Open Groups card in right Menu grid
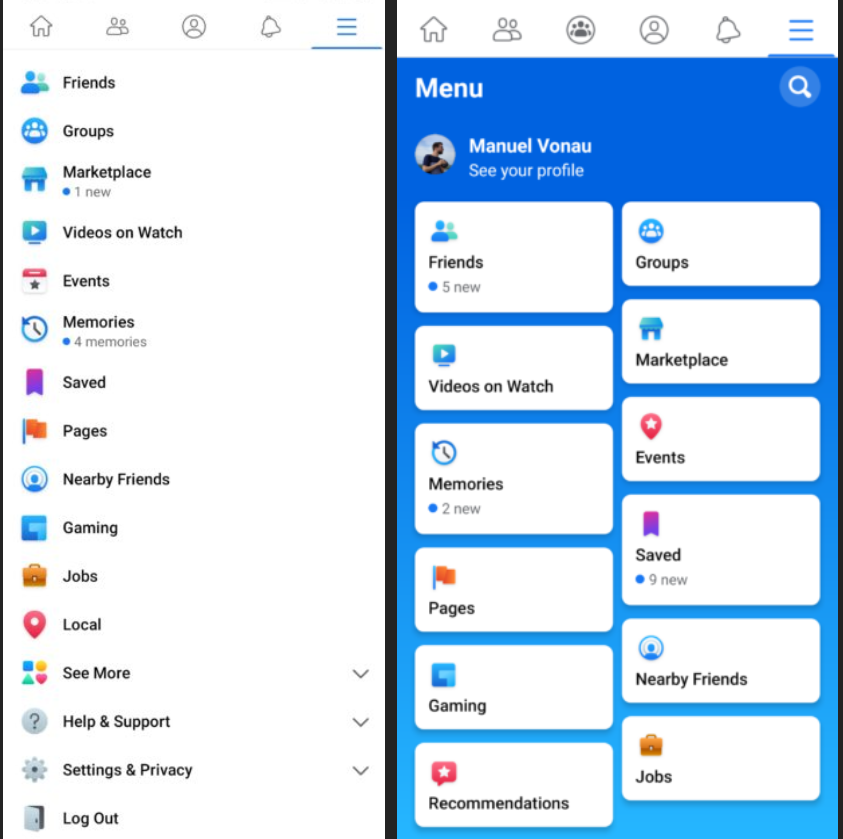Screen dimensions: 843x839 (x=720, y=243)
